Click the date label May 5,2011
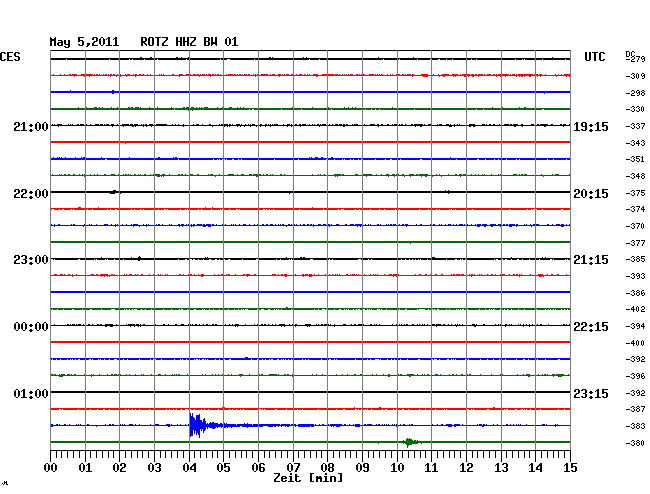This screenshot has height=494, width=650. (84, 42)
